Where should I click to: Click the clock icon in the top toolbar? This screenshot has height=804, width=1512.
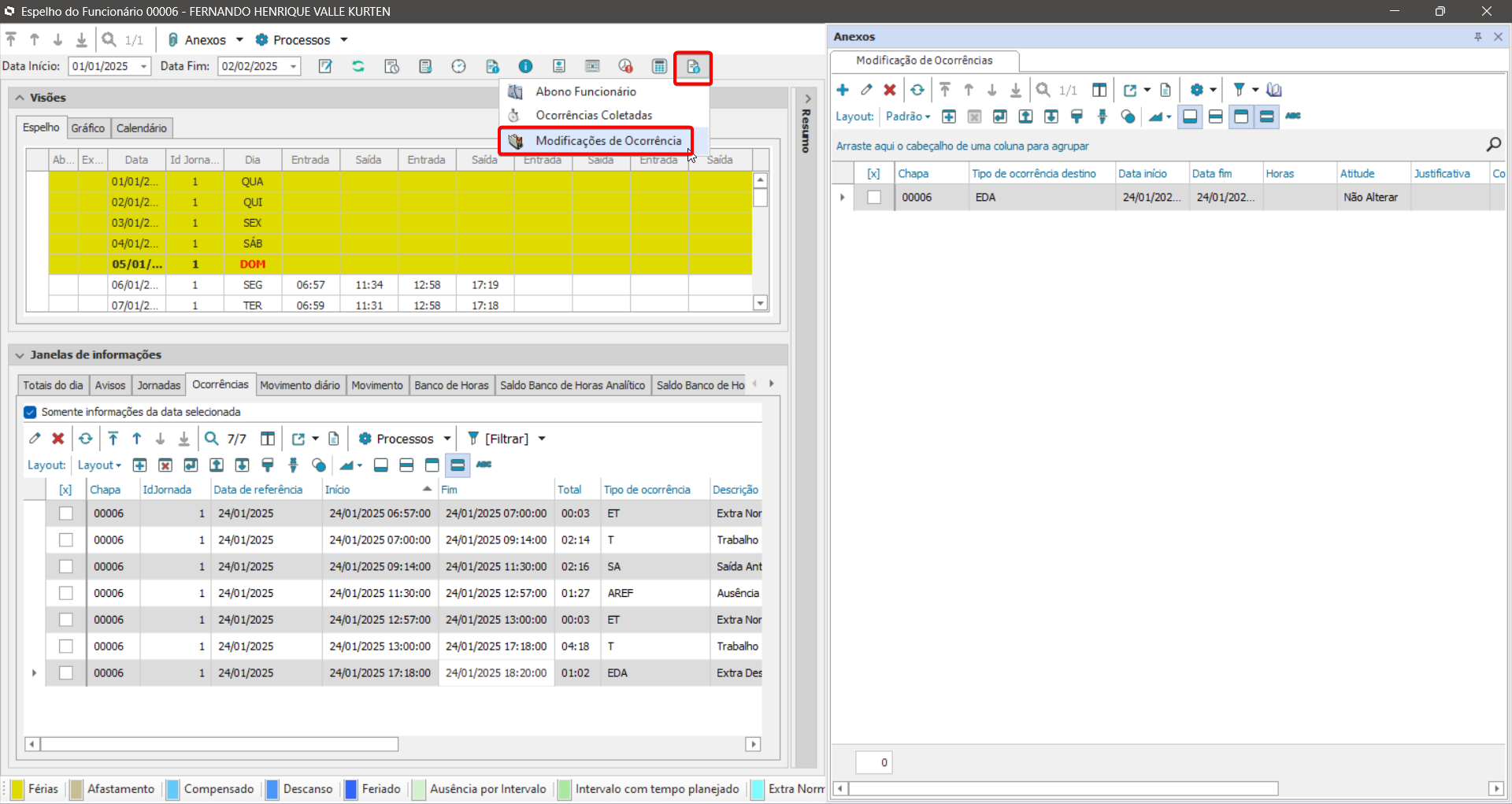(458, 66)
